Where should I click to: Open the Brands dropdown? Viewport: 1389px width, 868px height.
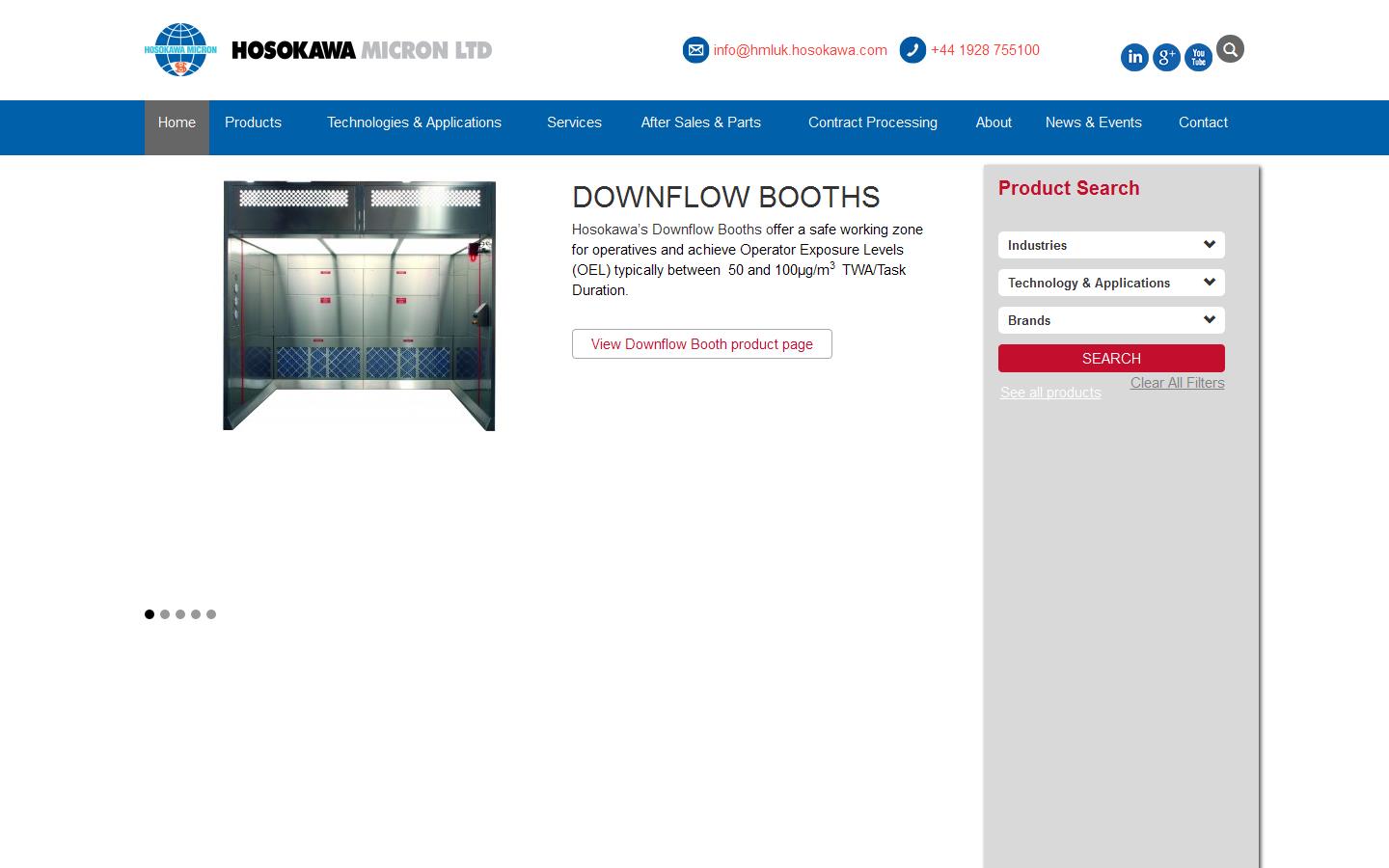1110,320
